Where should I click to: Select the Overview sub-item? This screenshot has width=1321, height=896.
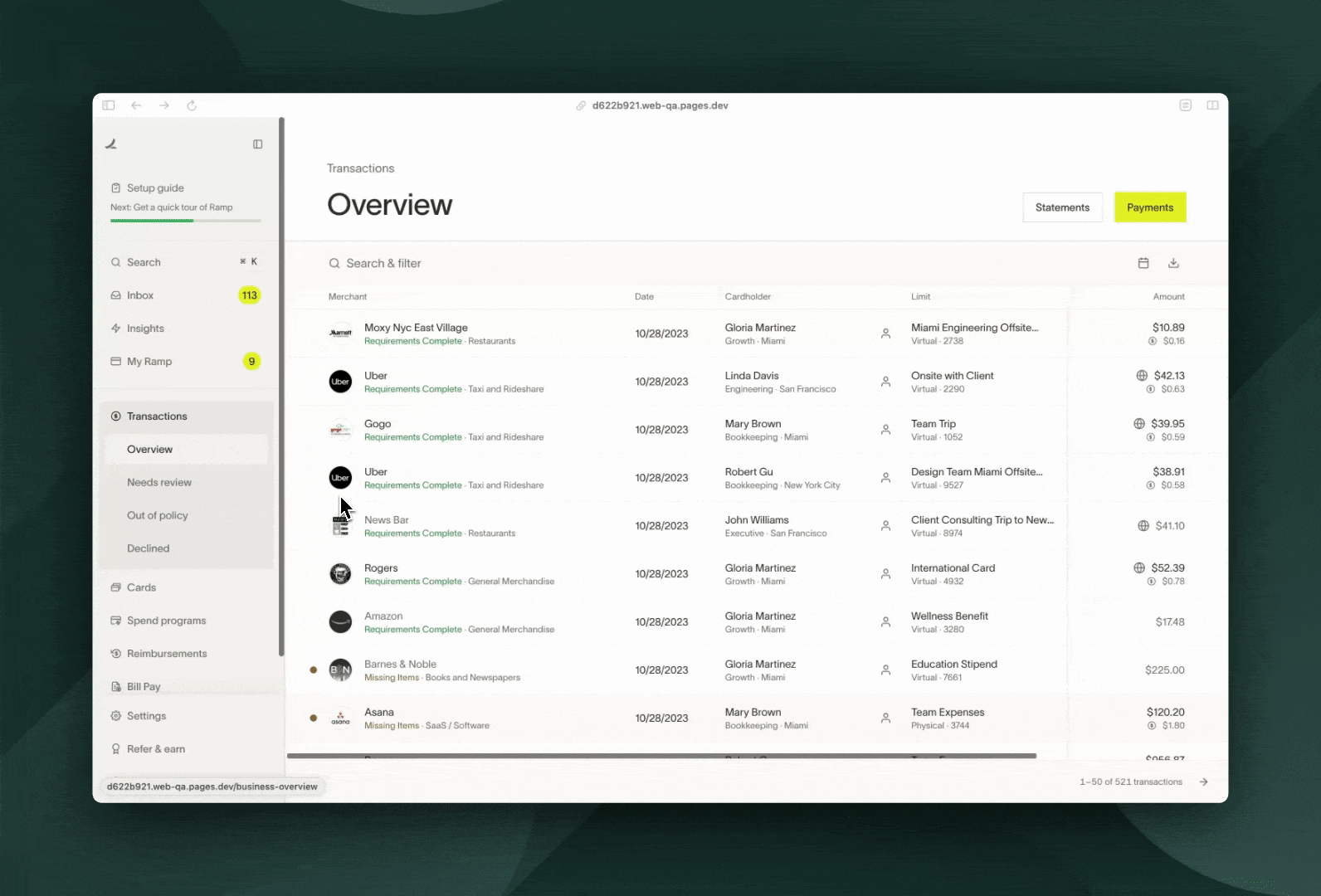pyautogui.click(x=185, y=450)
